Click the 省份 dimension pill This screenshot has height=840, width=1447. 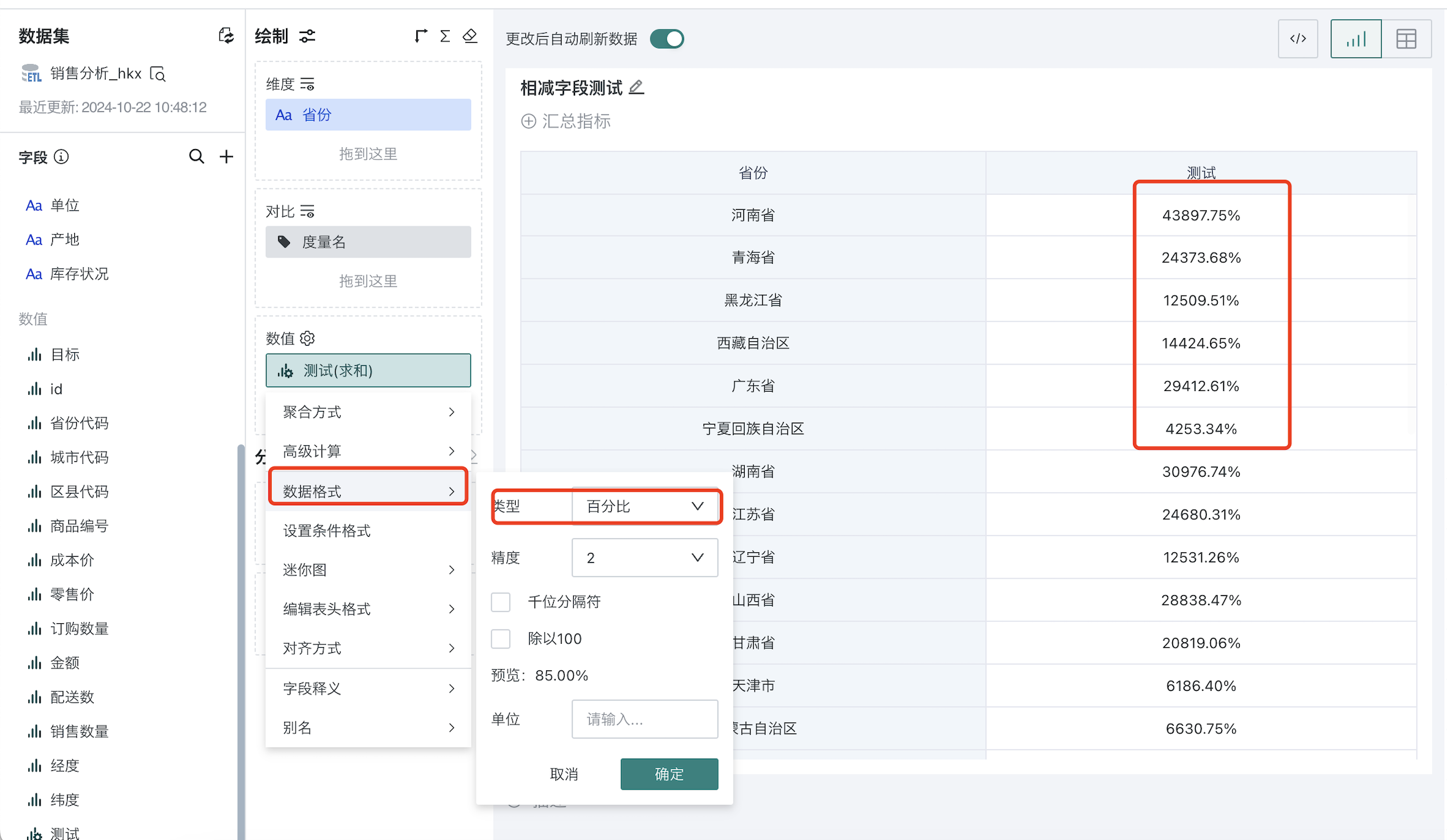[369, 115]
